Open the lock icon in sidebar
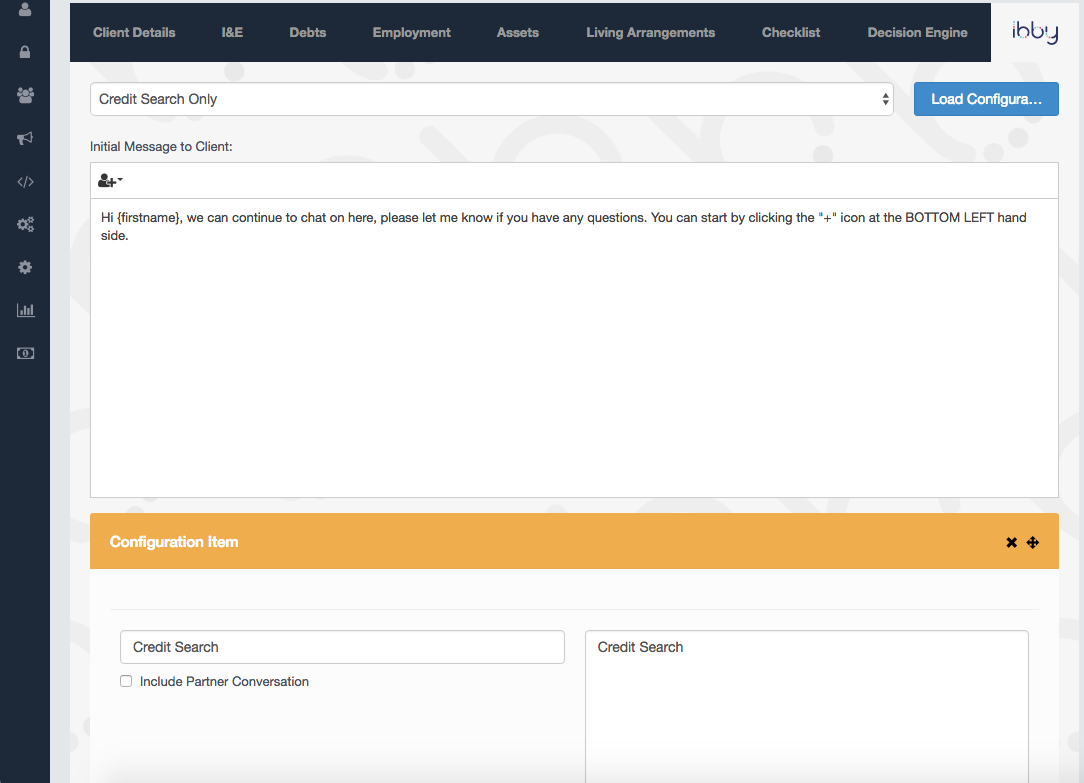1084x783 pixels. [x=25, y=52]
